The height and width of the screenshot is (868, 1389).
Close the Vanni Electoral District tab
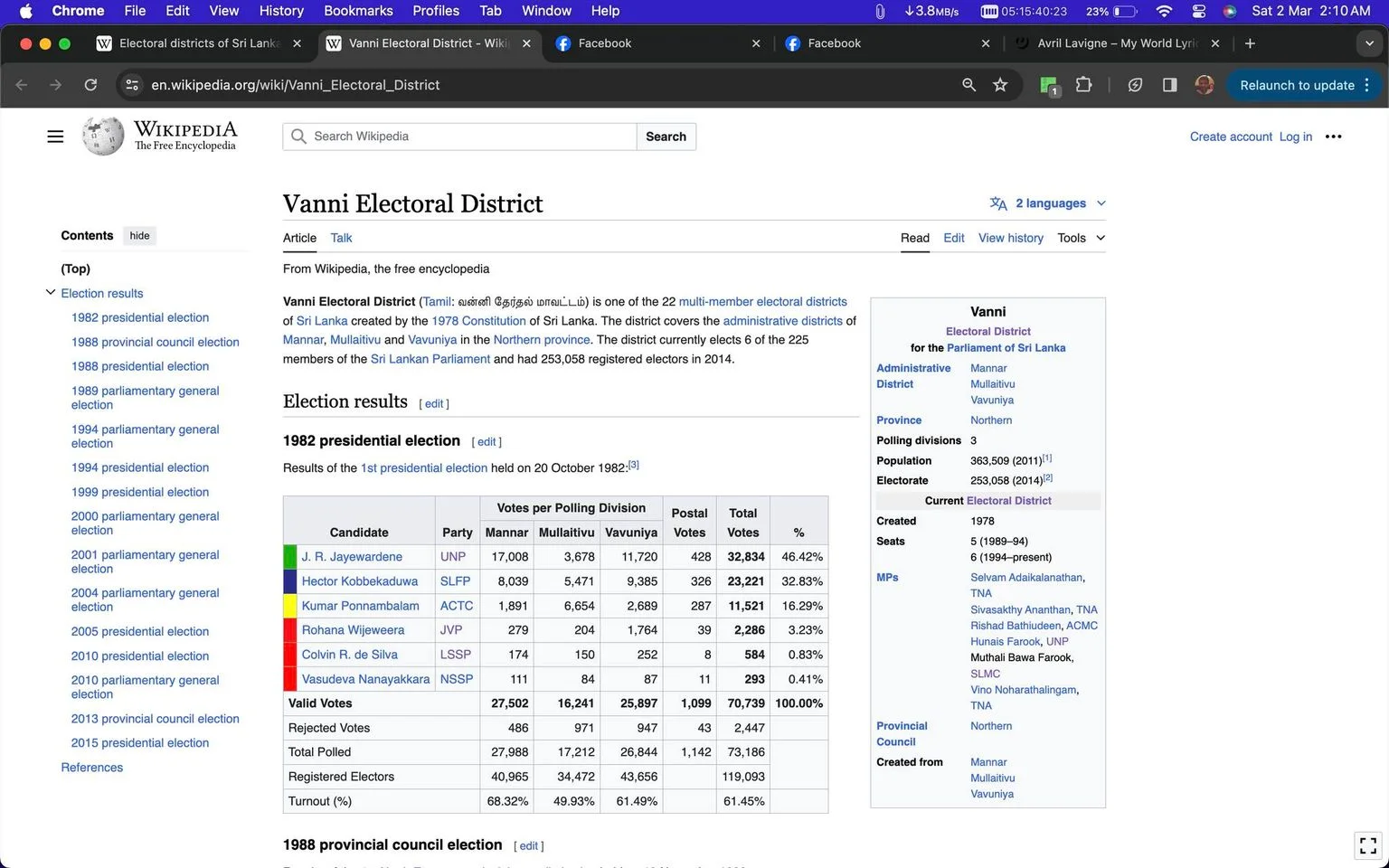click(x=526, y=43)
